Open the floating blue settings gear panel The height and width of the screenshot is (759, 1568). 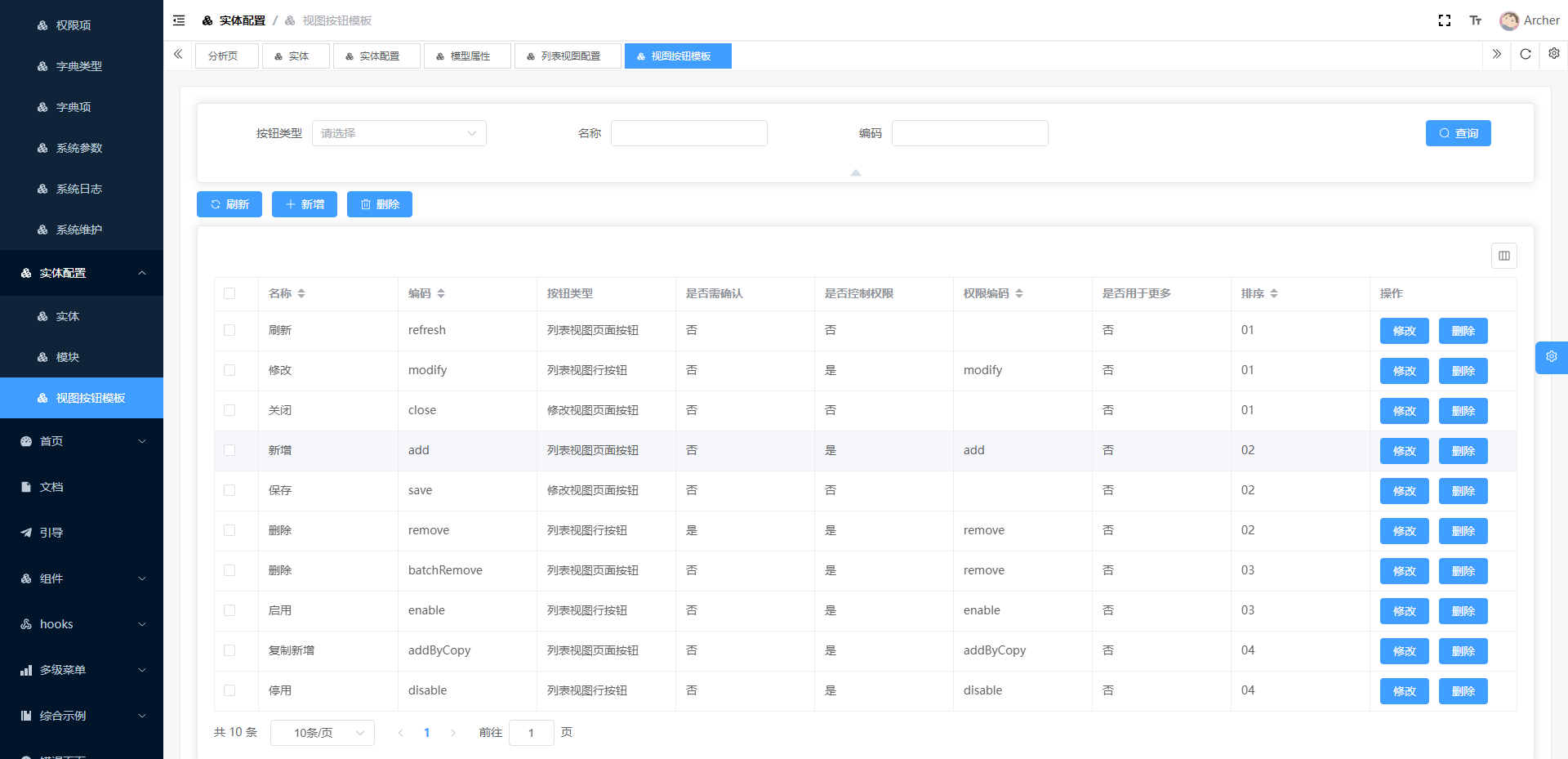pyautogui.click(x=1552, y=357)
